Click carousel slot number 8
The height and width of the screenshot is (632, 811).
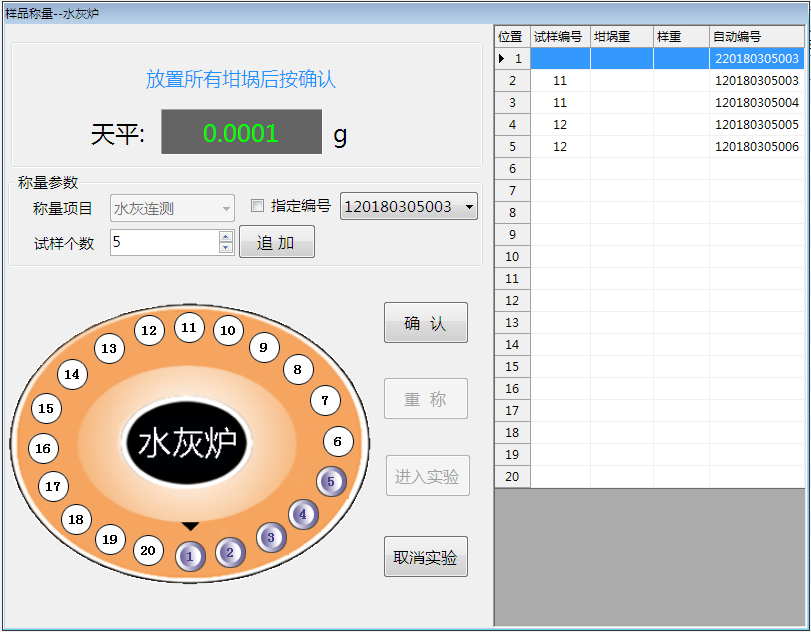tap(297, 369)
